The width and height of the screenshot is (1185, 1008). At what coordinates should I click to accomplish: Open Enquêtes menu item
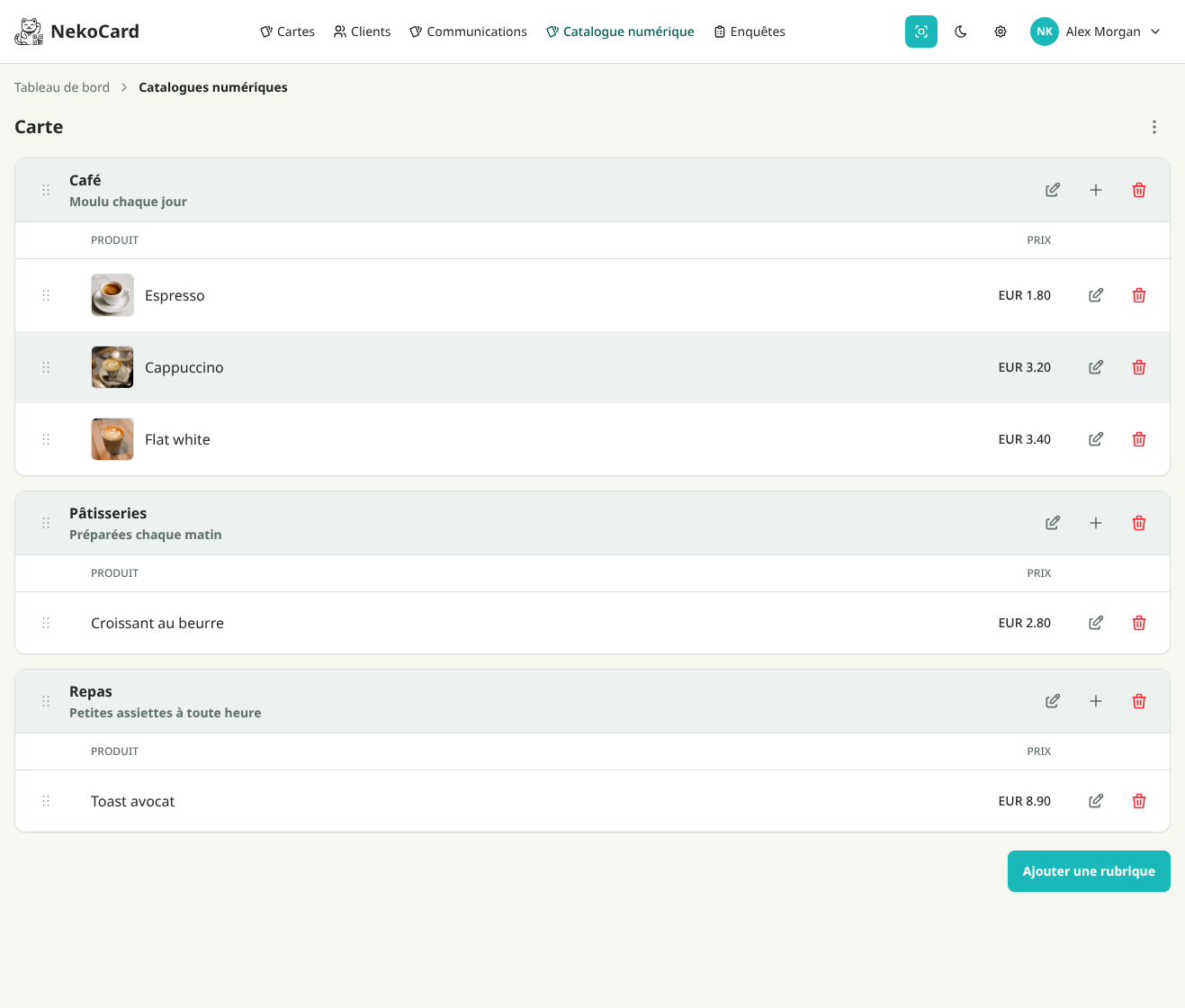coord(750,31)
